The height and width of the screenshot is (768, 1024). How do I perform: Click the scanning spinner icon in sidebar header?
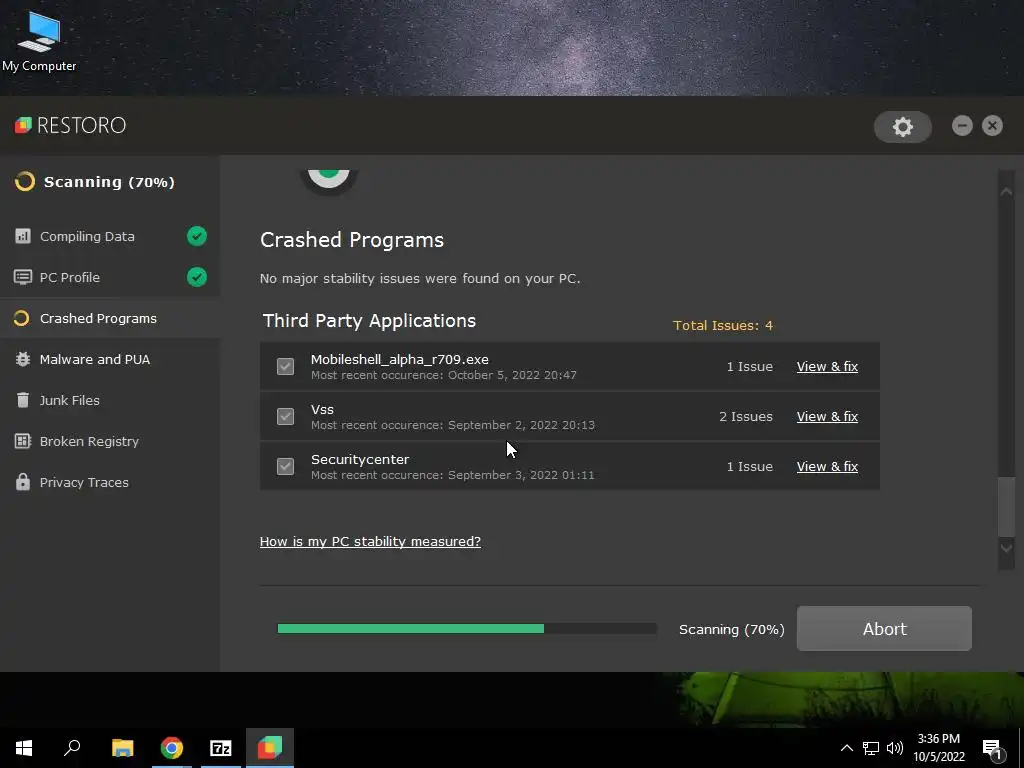tap(25, 182)
